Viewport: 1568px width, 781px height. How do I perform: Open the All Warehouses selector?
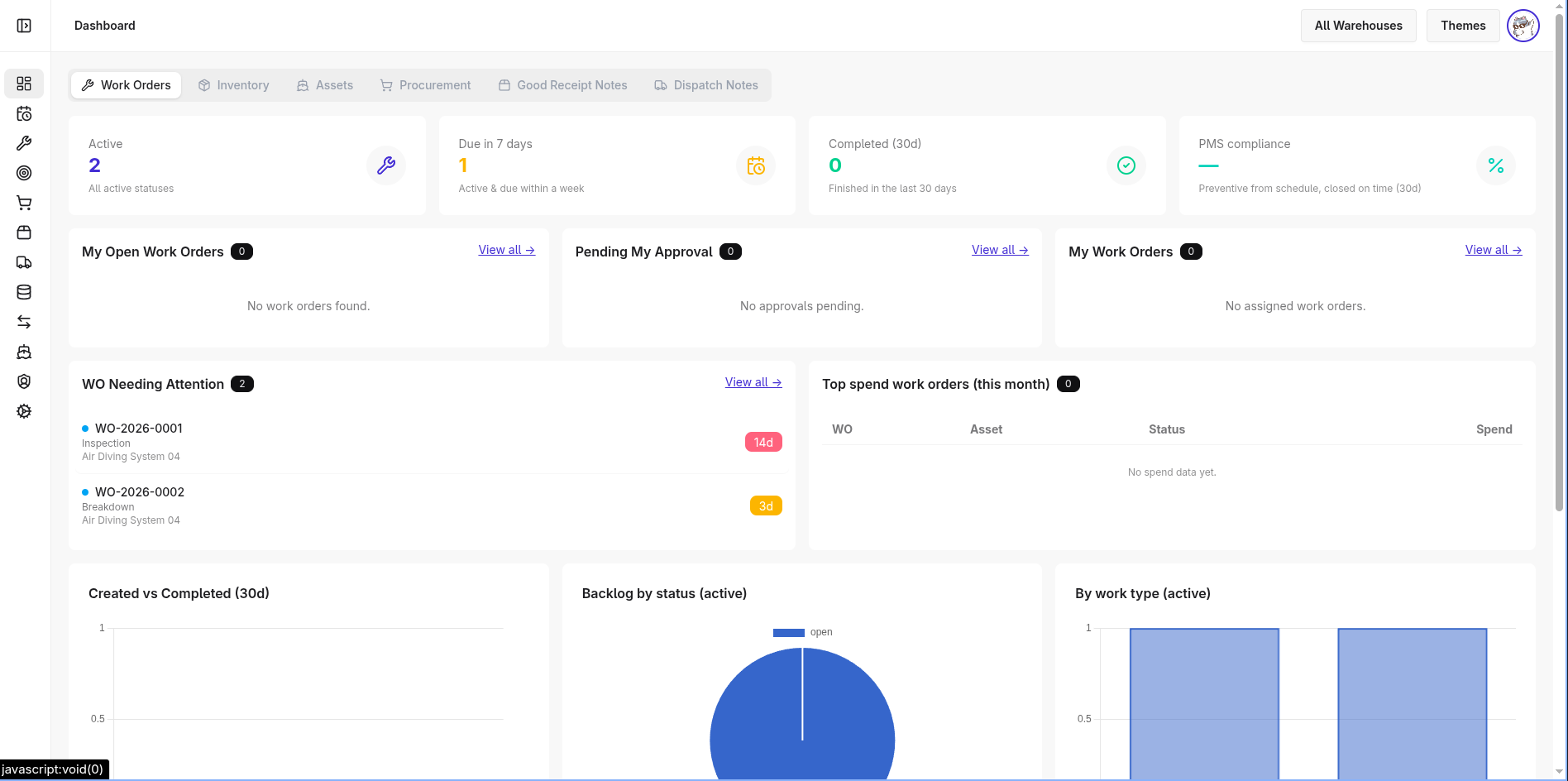click(1358, 26)
